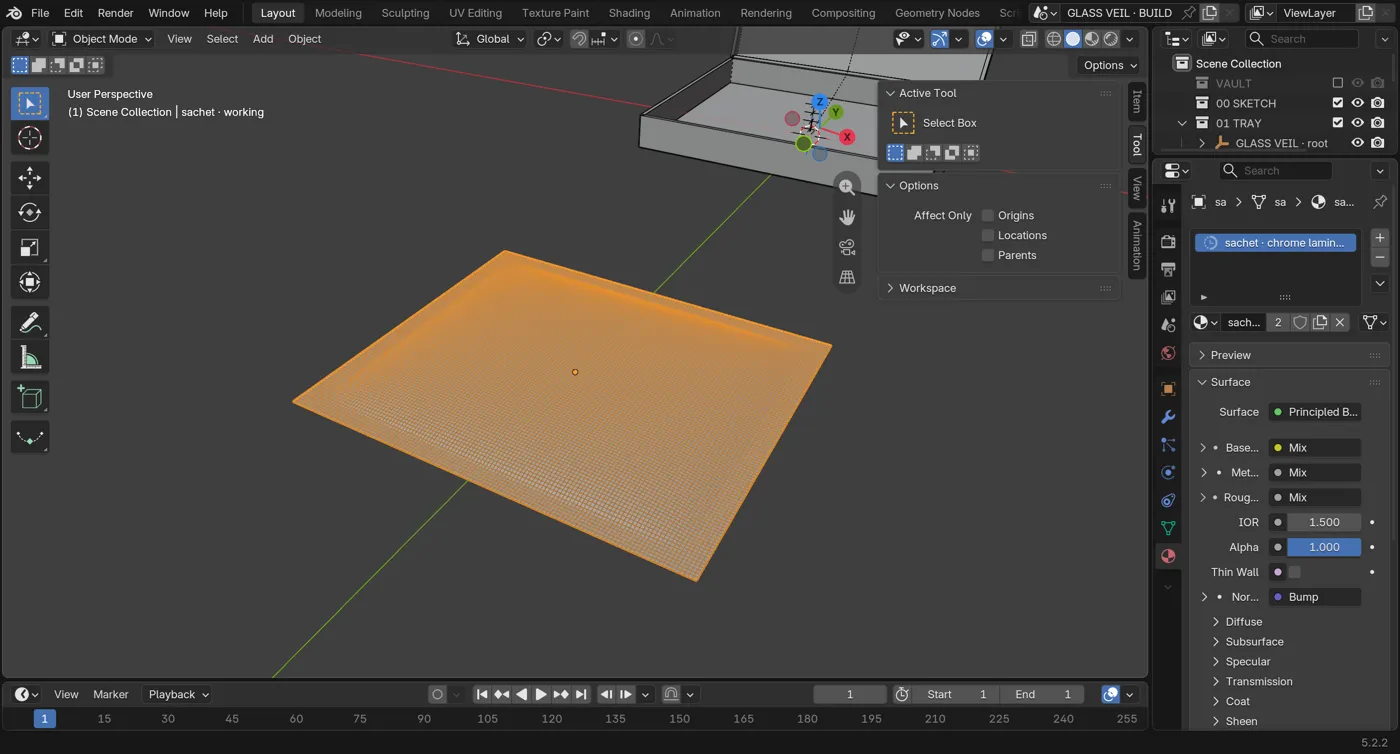Screen dimensions: 1400x754
Task: Select the Cursor tool in toolbar
Action: pos(30,138)
